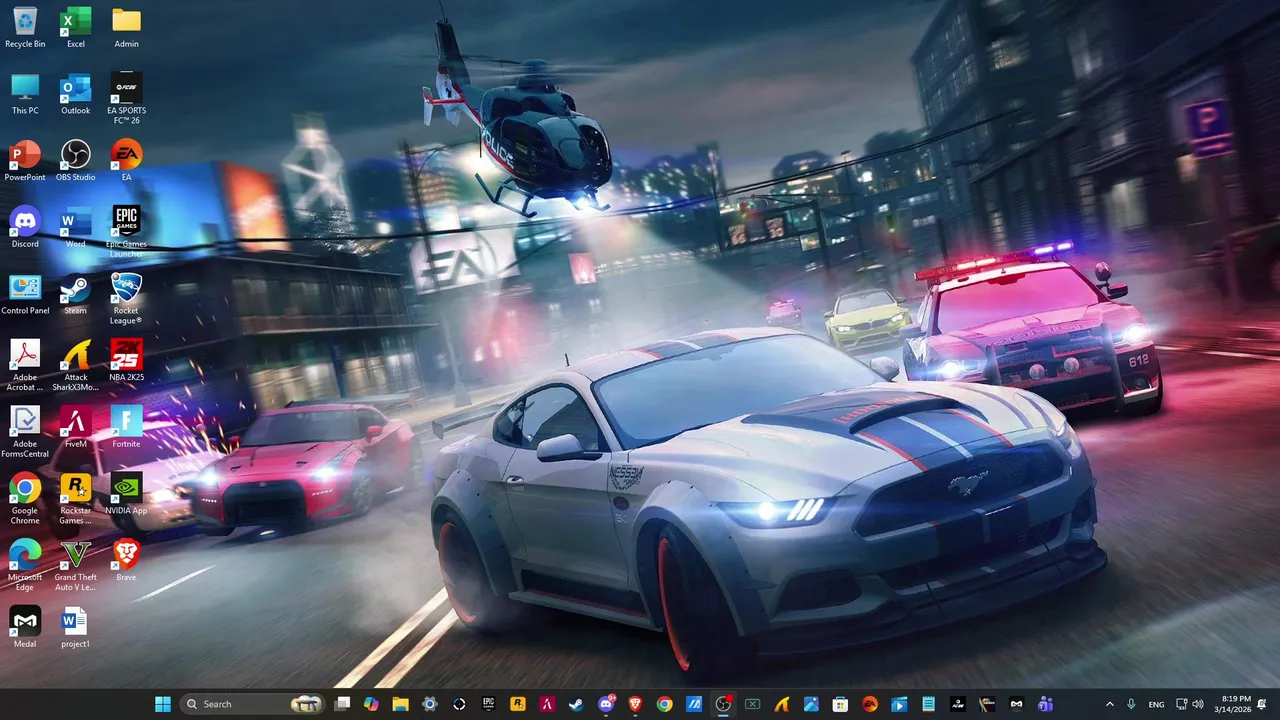
Task: Select the Grand Theft Auto V desktop shortcut
Action: pos(76,565)
